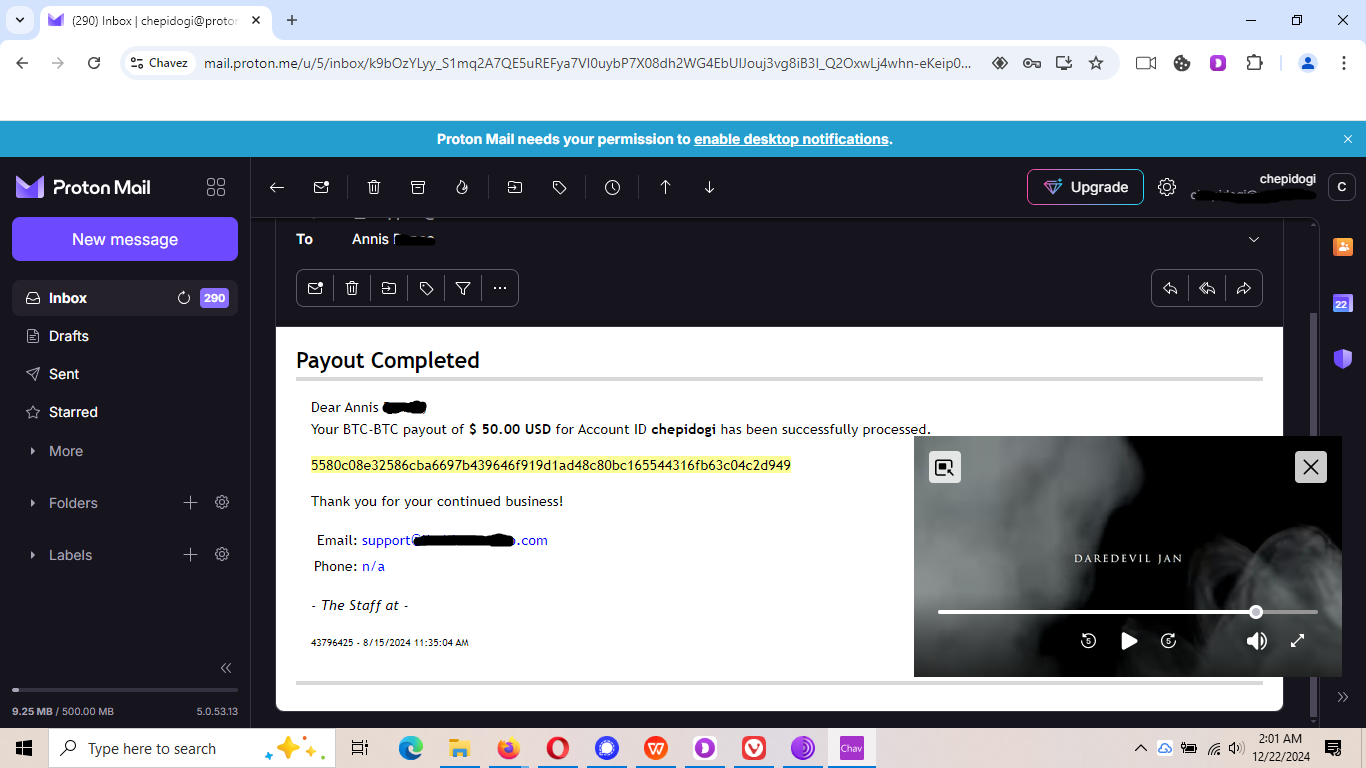
Task: Click the New message button
Action: [x=125, y=239]
